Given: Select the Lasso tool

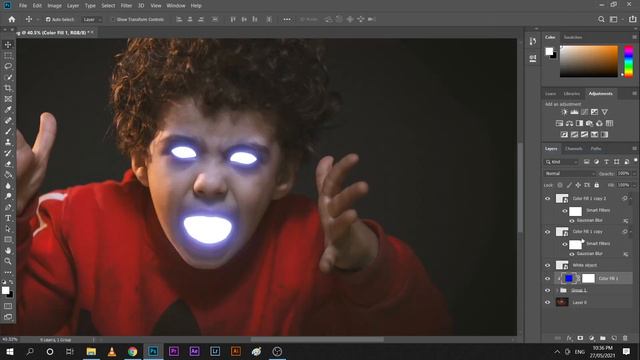Looking at the screenshot, I should (8, 66).
